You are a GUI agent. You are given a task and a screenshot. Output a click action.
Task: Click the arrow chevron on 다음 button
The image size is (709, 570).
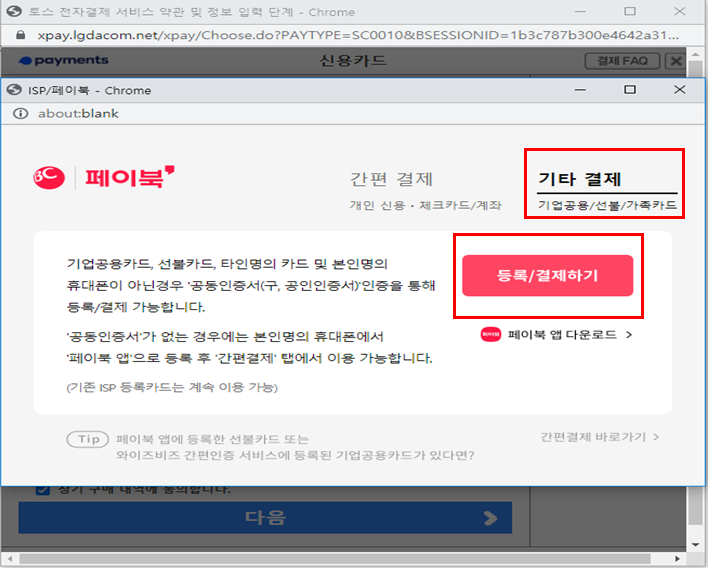[490, 518]
